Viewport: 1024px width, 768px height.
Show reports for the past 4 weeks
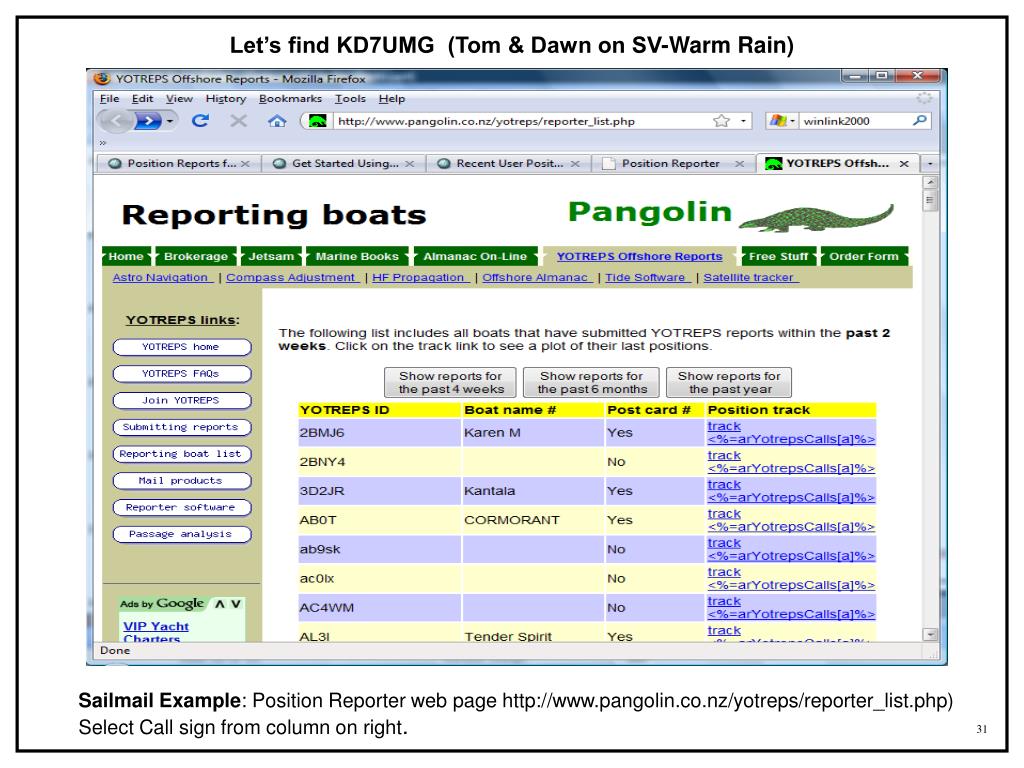(451, 383)
